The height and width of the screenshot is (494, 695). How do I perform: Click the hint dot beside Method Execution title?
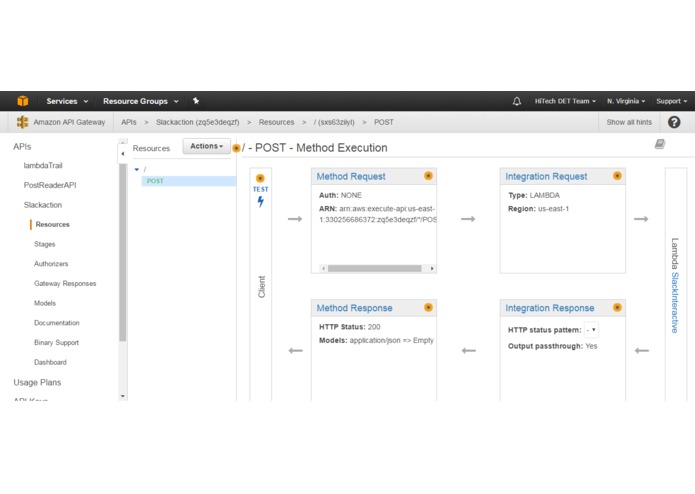236,148
